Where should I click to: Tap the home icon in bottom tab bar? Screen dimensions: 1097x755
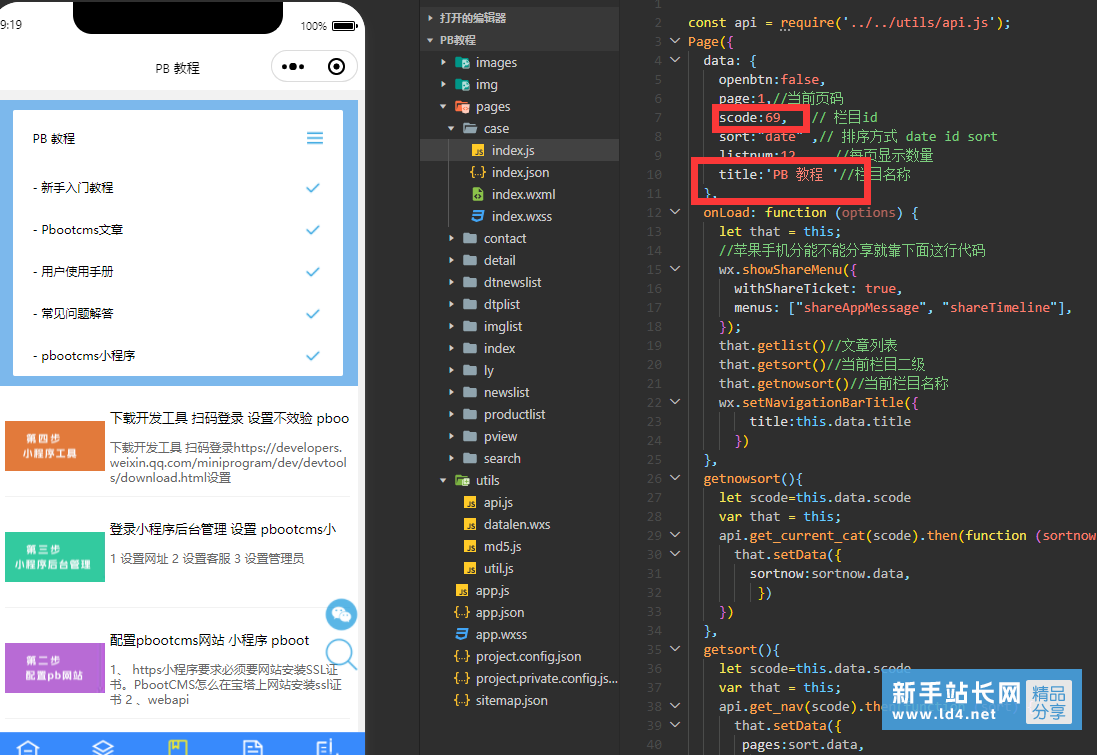click(28, 747)
